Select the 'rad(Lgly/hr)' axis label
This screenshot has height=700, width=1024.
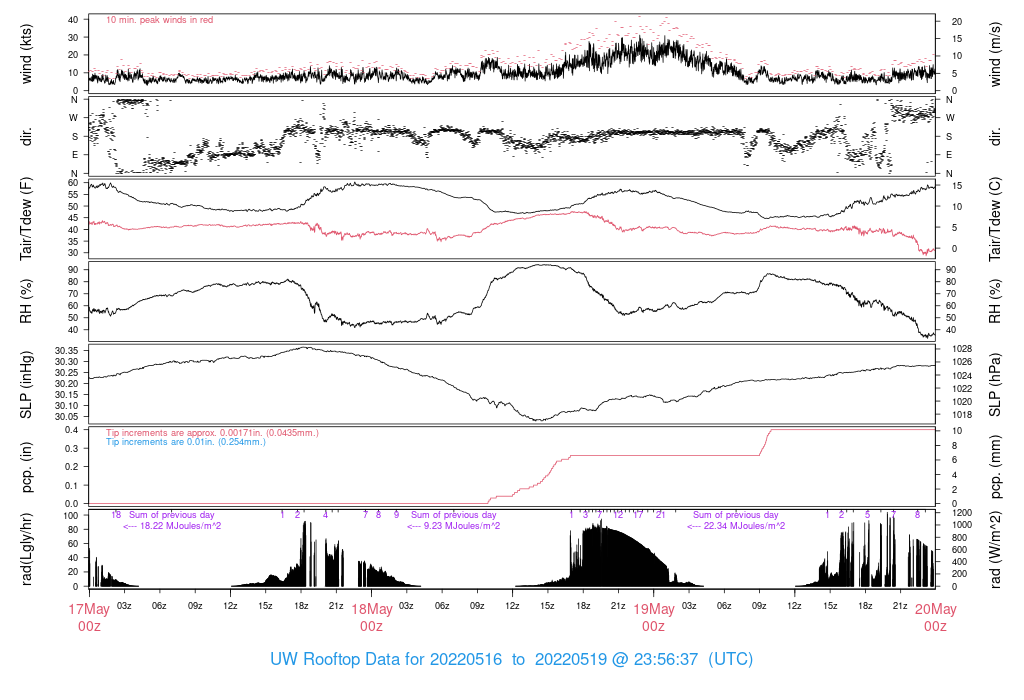coord(26,549)
